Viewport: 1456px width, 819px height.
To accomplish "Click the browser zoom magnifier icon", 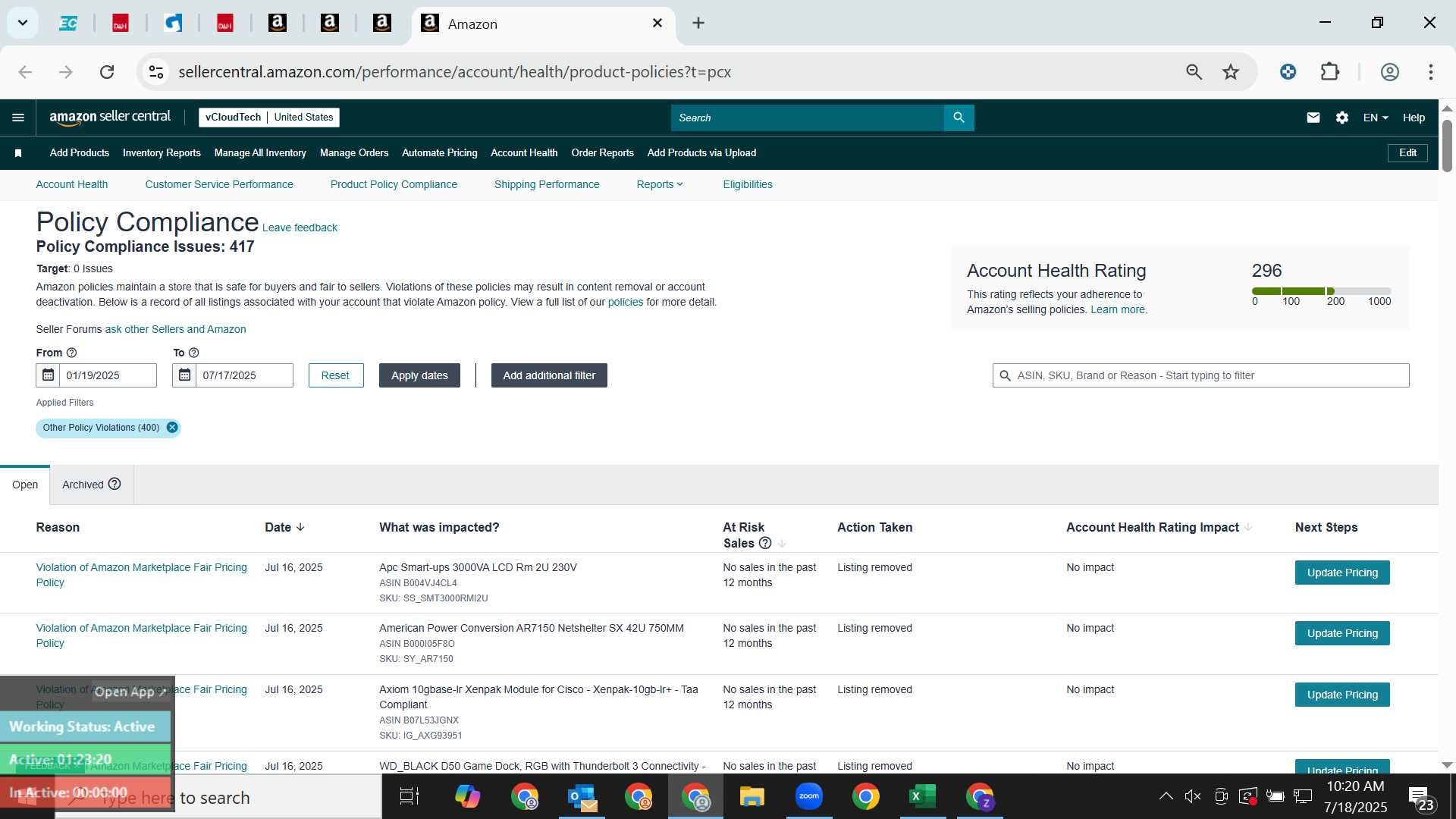I will pyautogui.click(x=1194, y=72).
